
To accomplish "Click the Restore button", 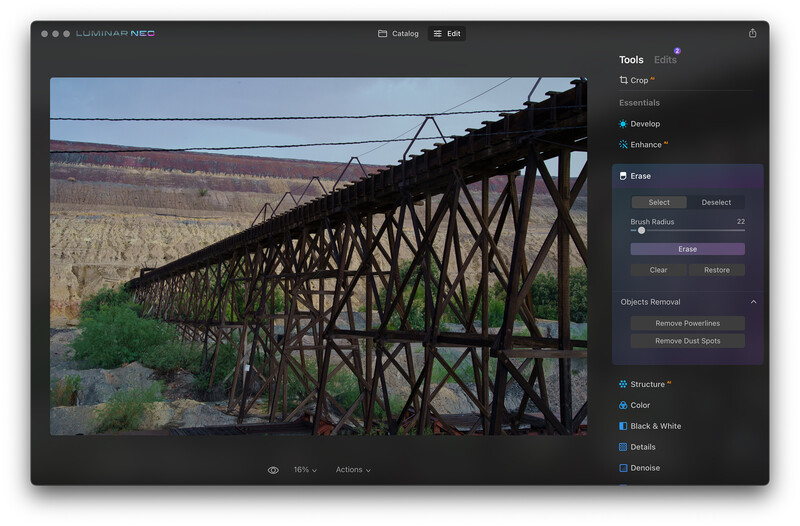I will click(x=717, y=270).
